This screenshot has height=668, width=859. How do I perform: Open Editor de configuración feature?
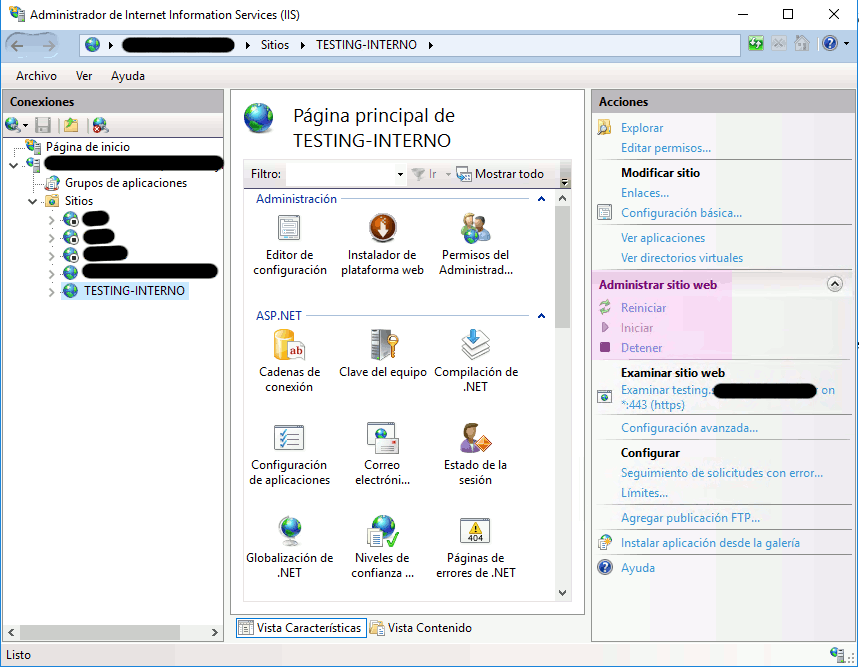(289, 245)
